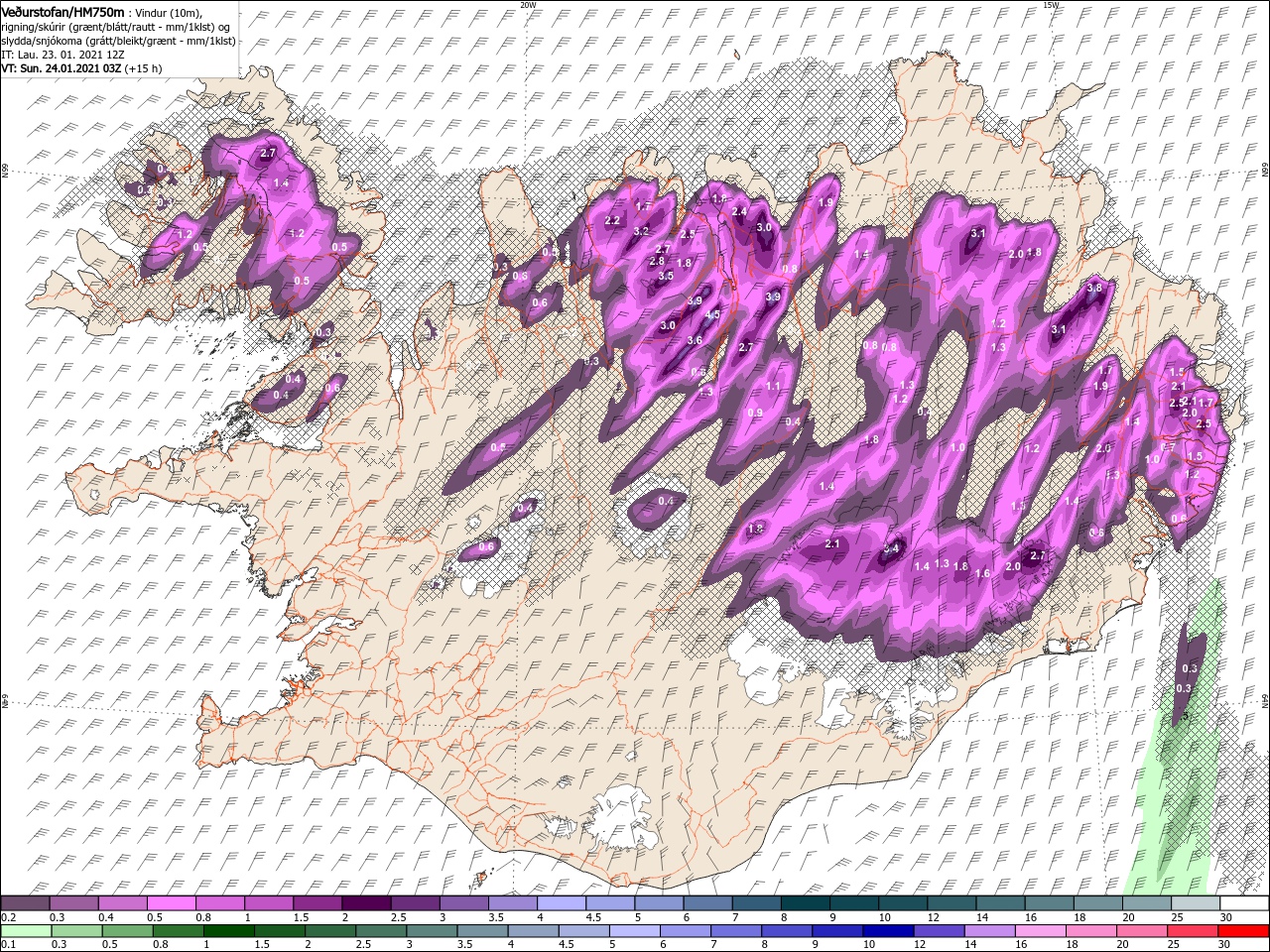Click the 'VT: Sun. 24.01.2021 03Z' valid time

[62, 69]
